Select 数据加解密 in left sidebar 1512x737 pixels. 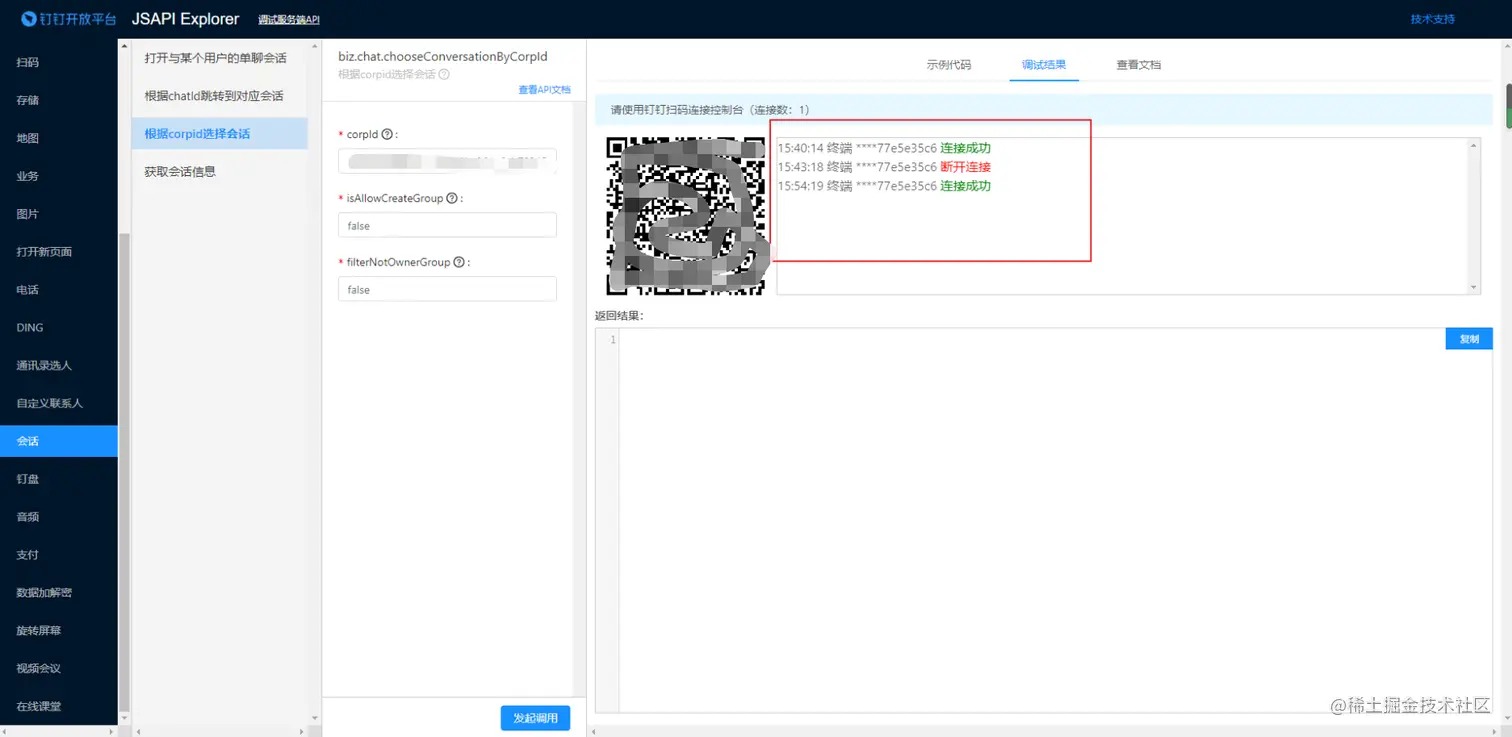(59, 593)
